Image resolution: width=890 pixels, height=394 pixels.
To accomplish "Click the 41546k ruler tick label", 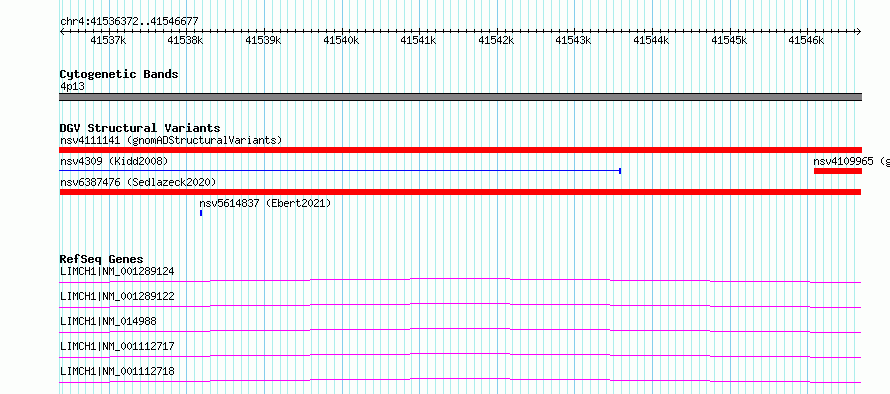I will click(x=807, y=40).
